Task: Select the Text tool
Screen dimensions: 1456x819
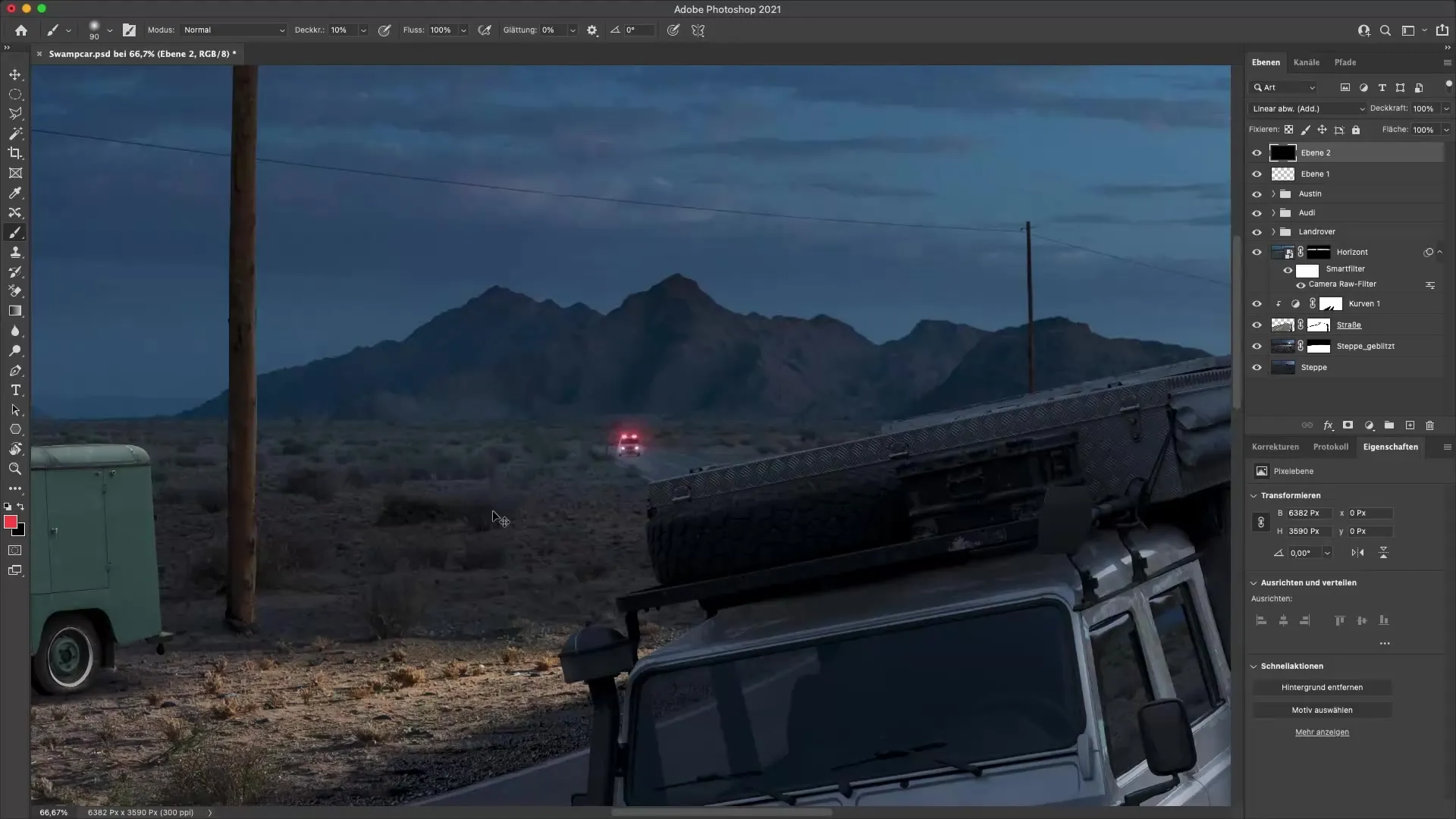Action: click(x=15, y=391)
